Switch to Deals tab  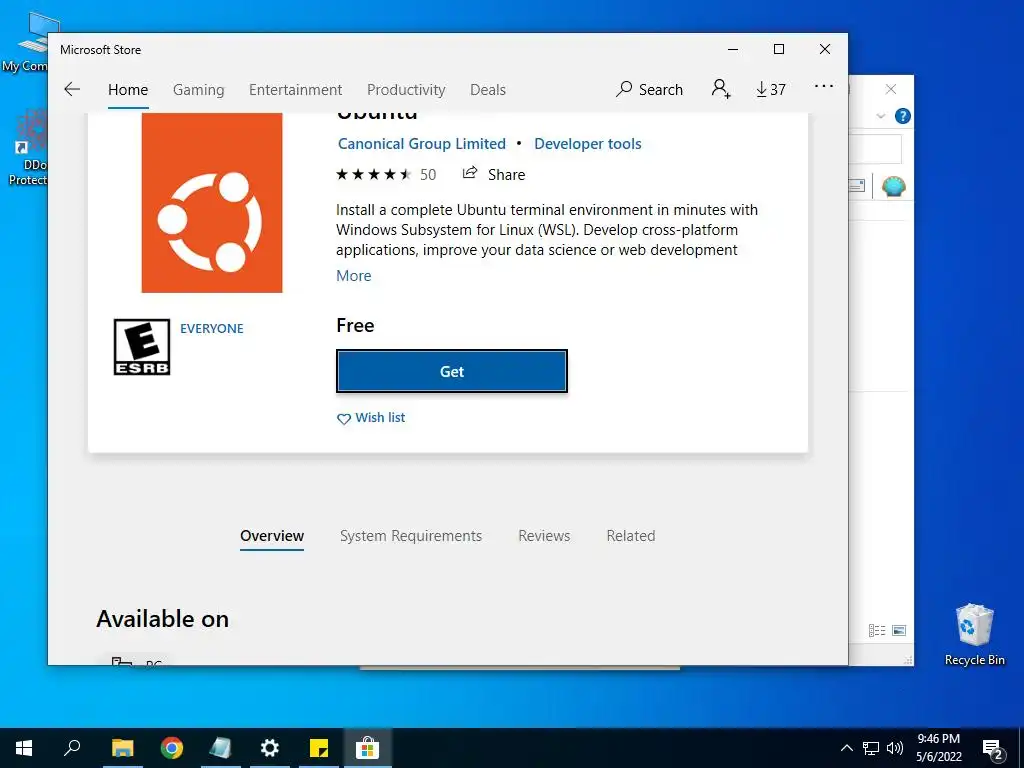(488, 89)
